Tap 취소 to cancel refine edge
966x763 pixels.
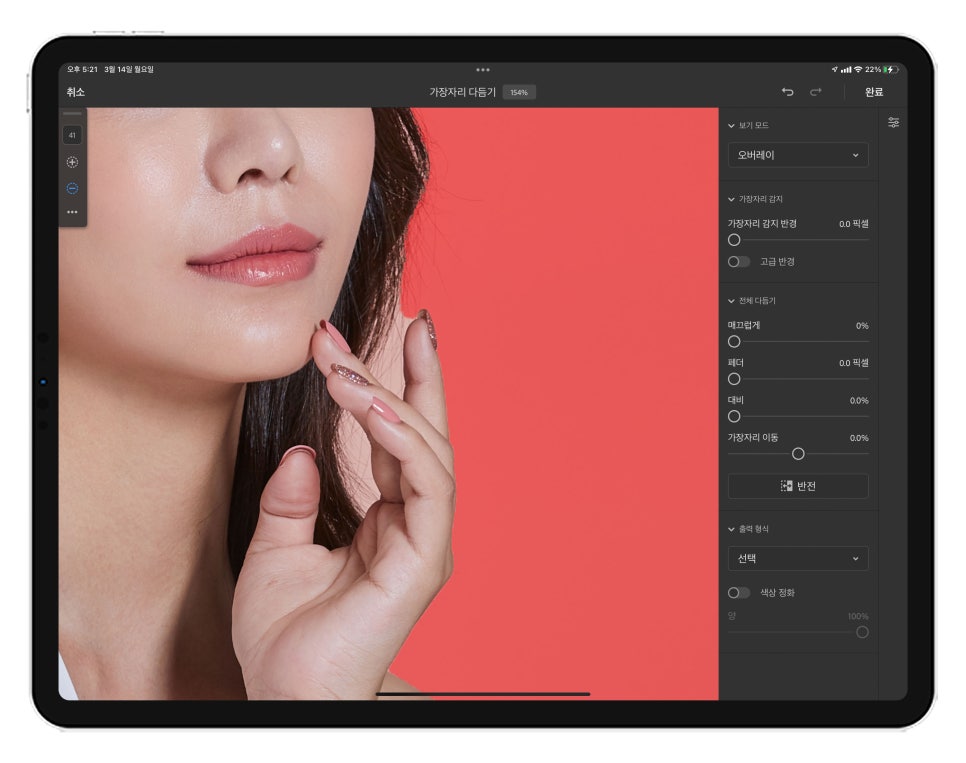click(x=75, y=92)
